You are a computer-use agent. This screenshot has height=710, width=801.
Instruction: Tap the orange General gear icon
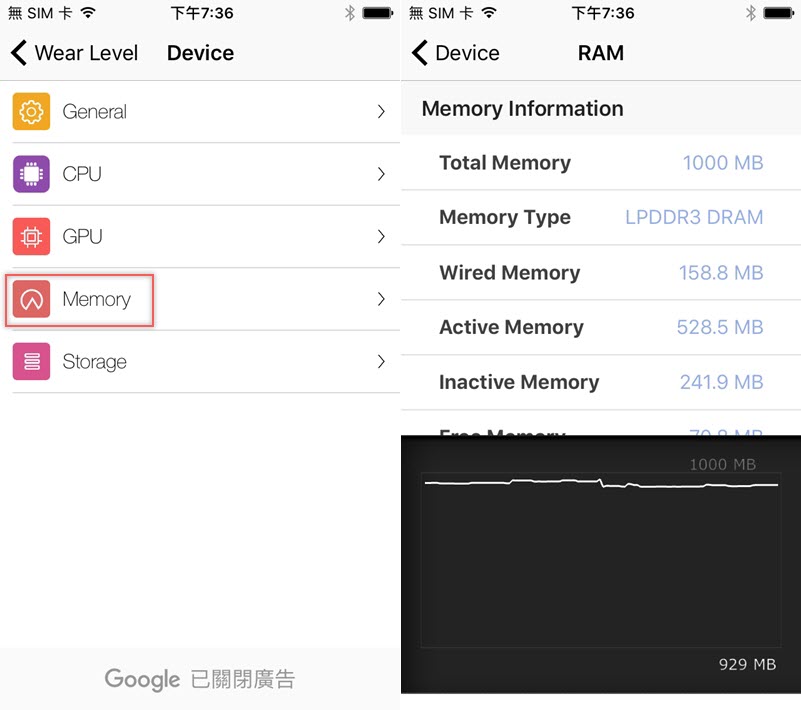click(31, 112)
